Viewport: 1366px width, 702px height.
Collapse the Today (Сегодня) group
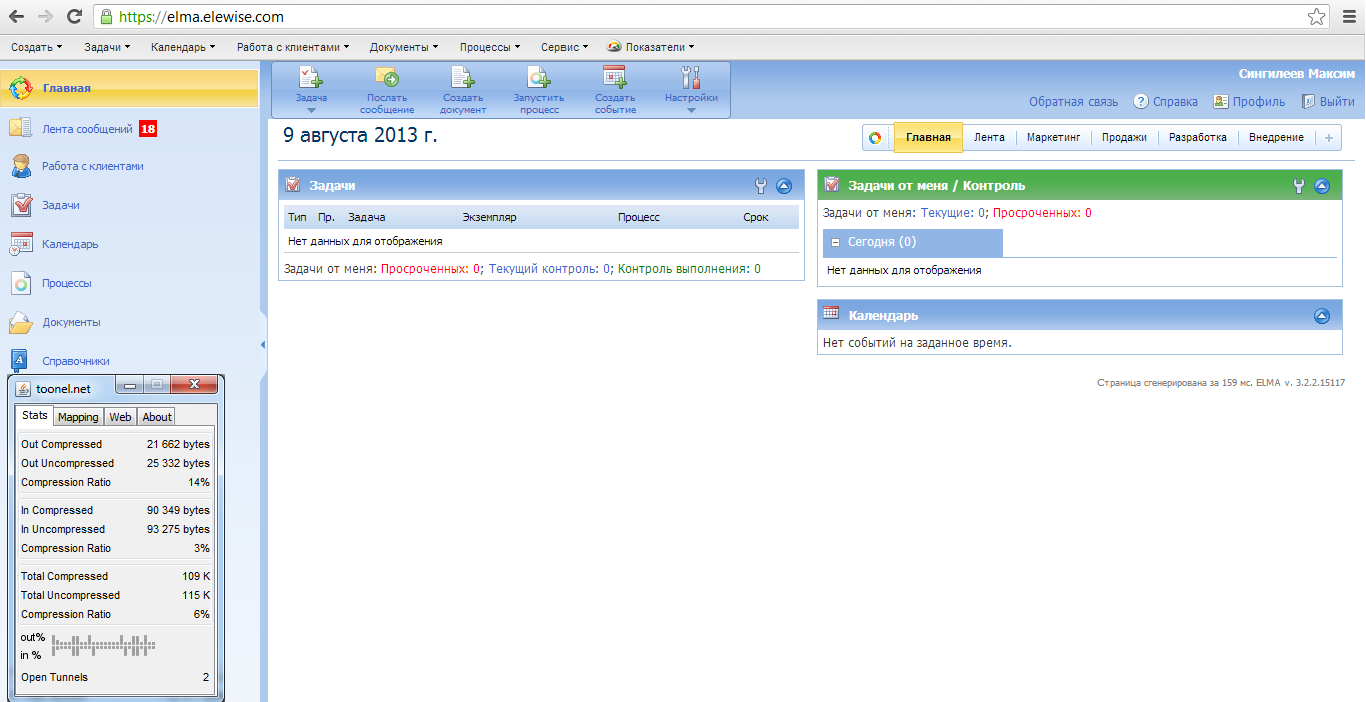click(x=835, y=242)
